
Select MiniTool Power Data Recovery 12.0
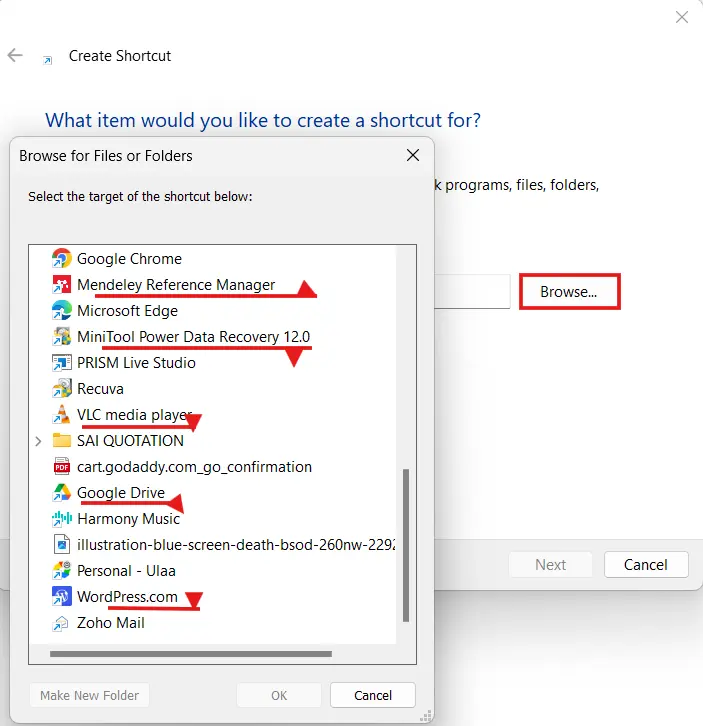click(x=194, y=337)
